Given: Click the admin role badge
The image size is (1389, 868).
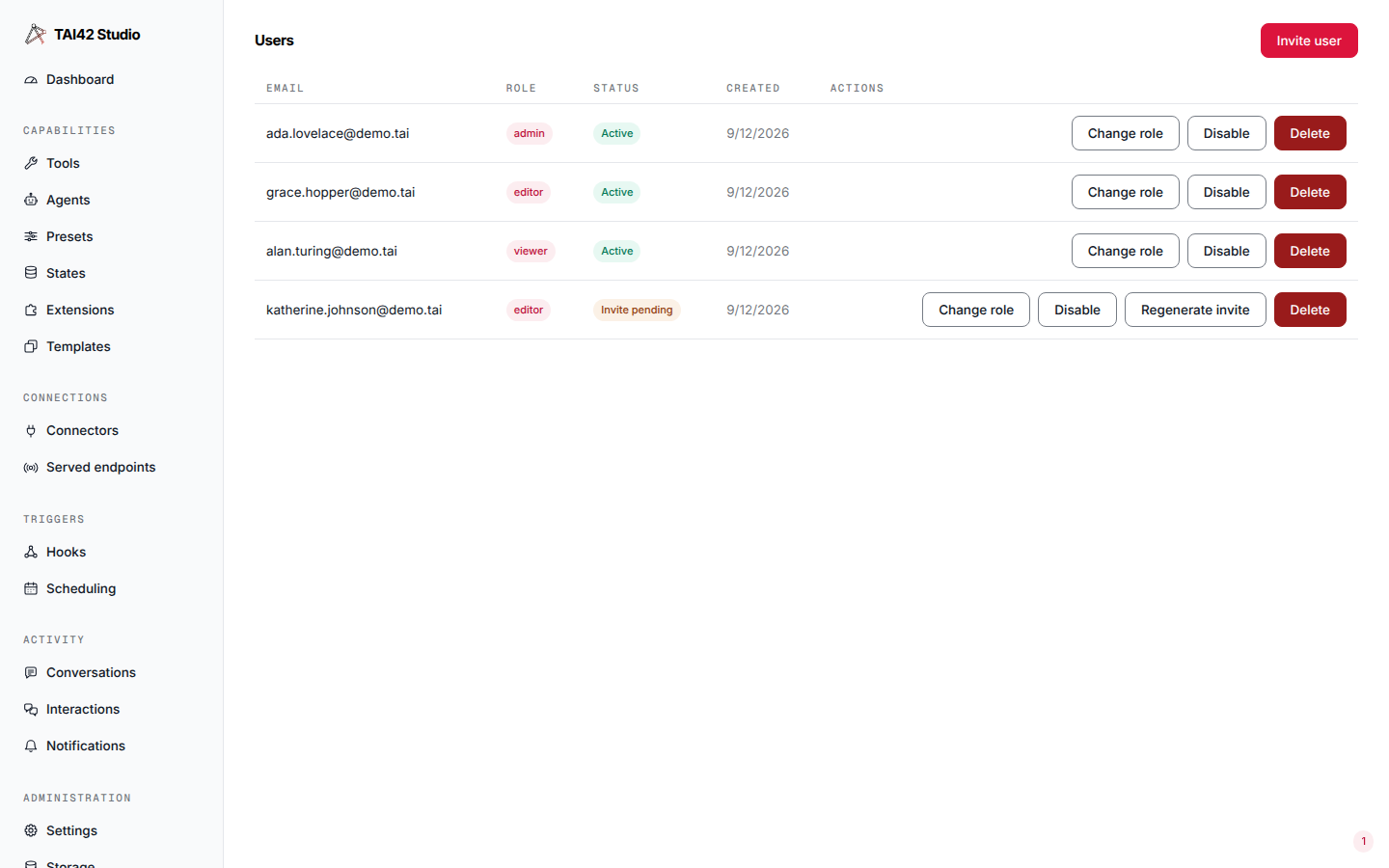Looking at the screenshot, I should point(529,133).
